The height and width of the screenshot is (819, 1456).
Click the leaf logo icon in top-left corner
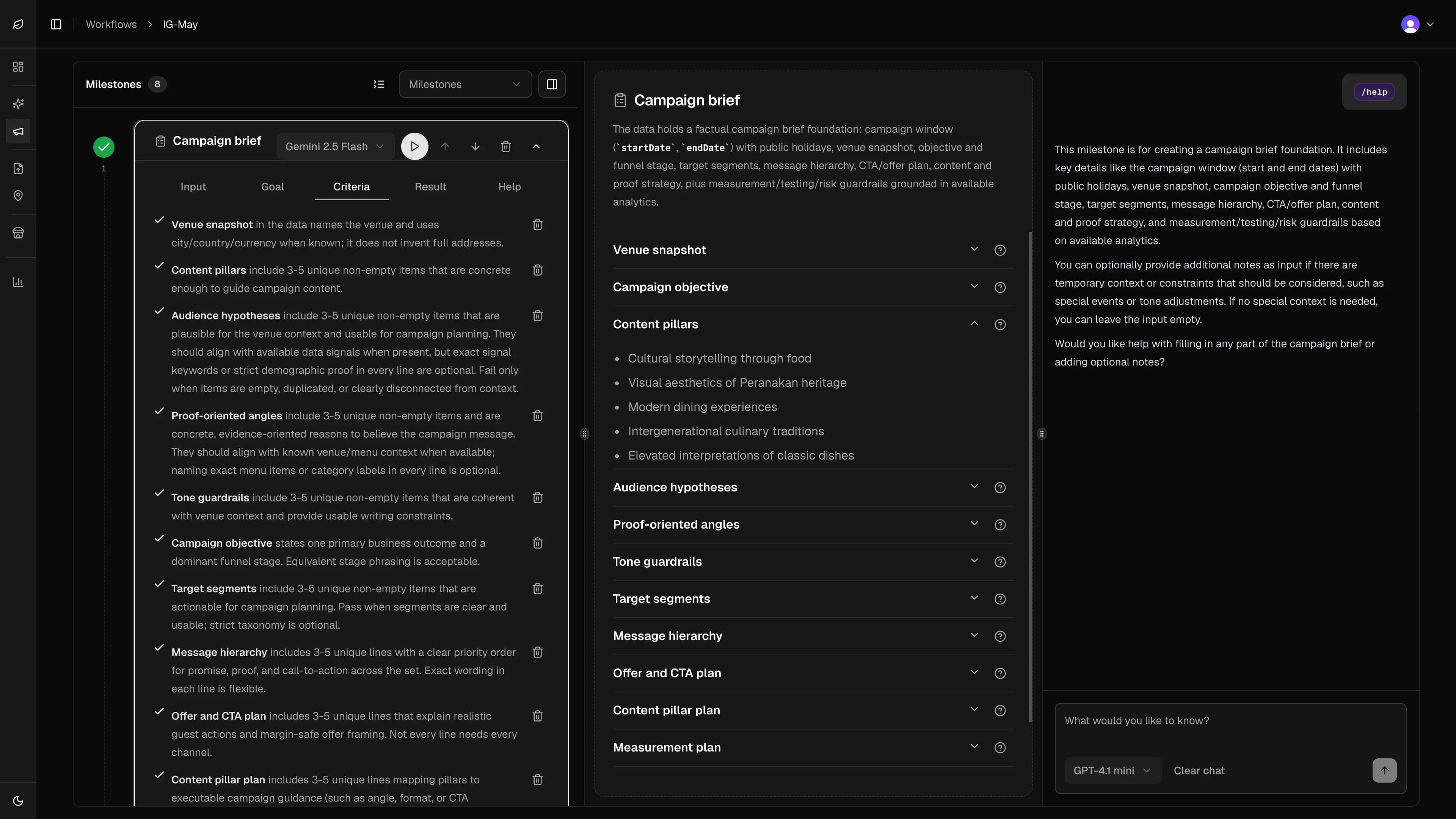(x=18, y=24)
